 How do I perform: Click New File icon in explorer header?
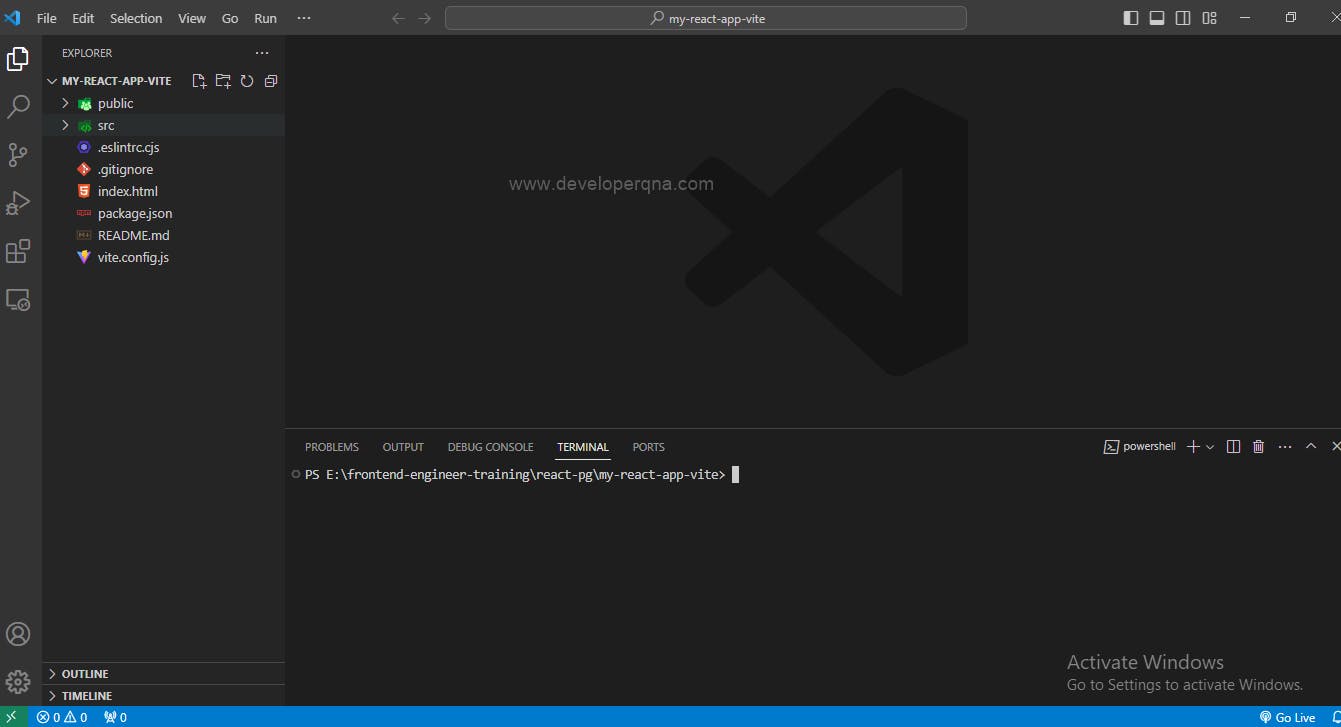(x=199, y=81)
